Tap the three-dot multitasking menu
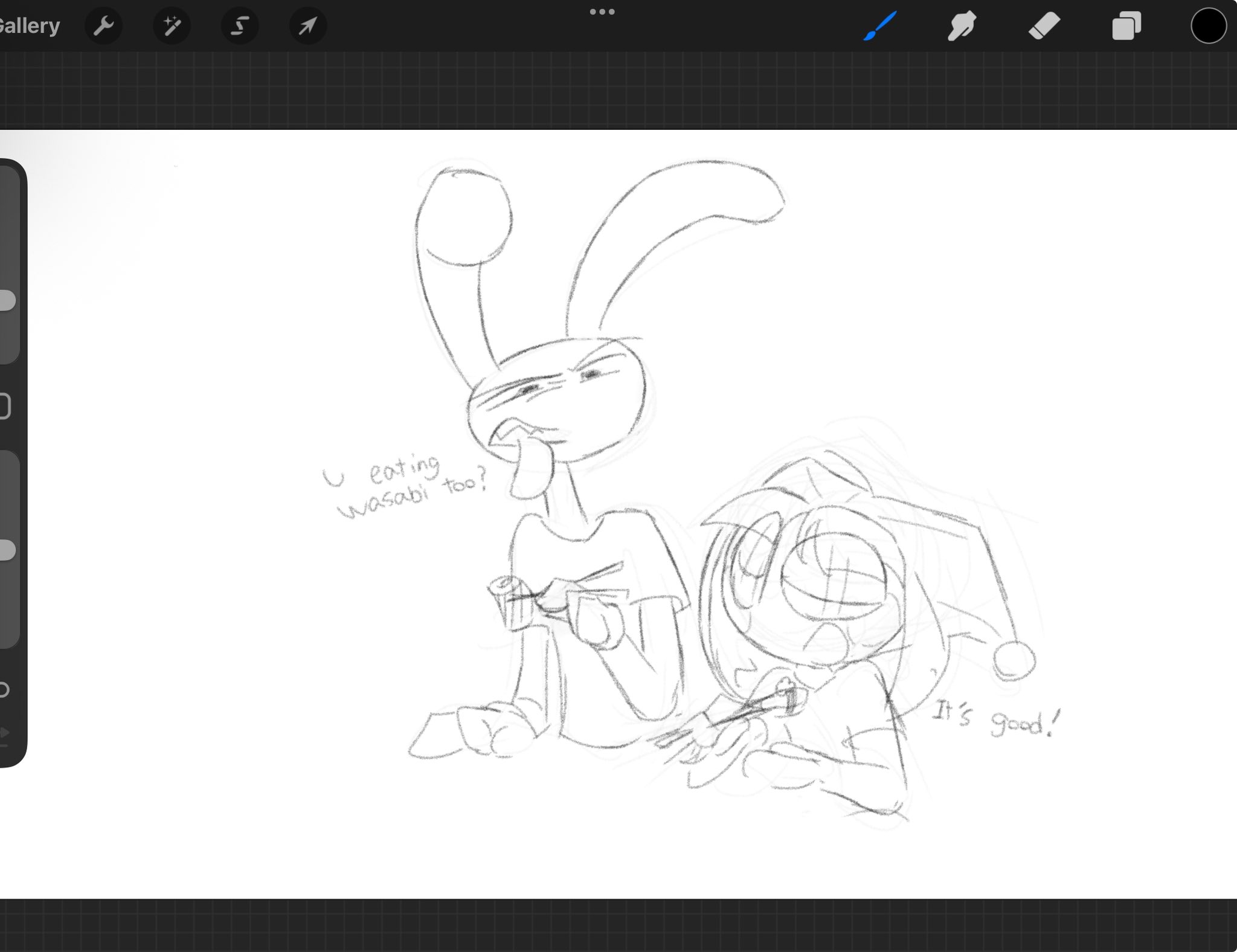The width and height of the screenshot is (1237, 952). coord(602,11)
